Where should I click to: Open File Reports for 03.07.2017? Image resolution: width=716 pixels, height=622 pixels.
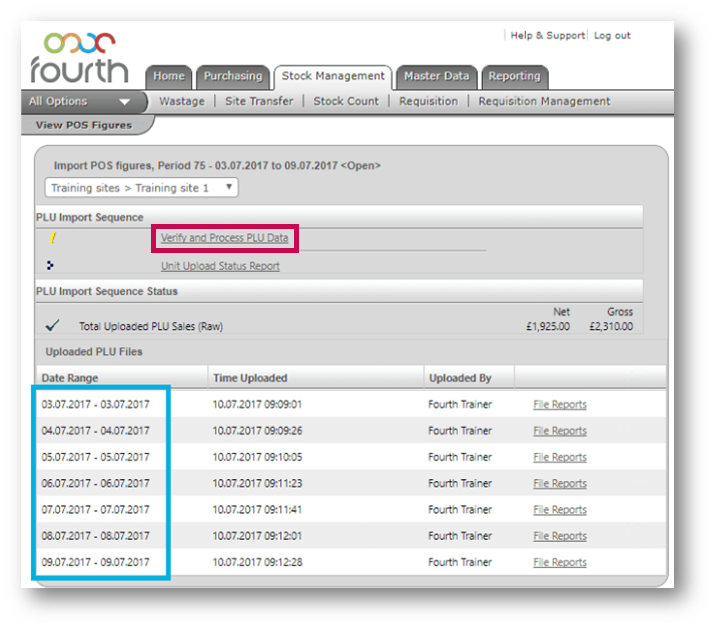coord(559,405)
